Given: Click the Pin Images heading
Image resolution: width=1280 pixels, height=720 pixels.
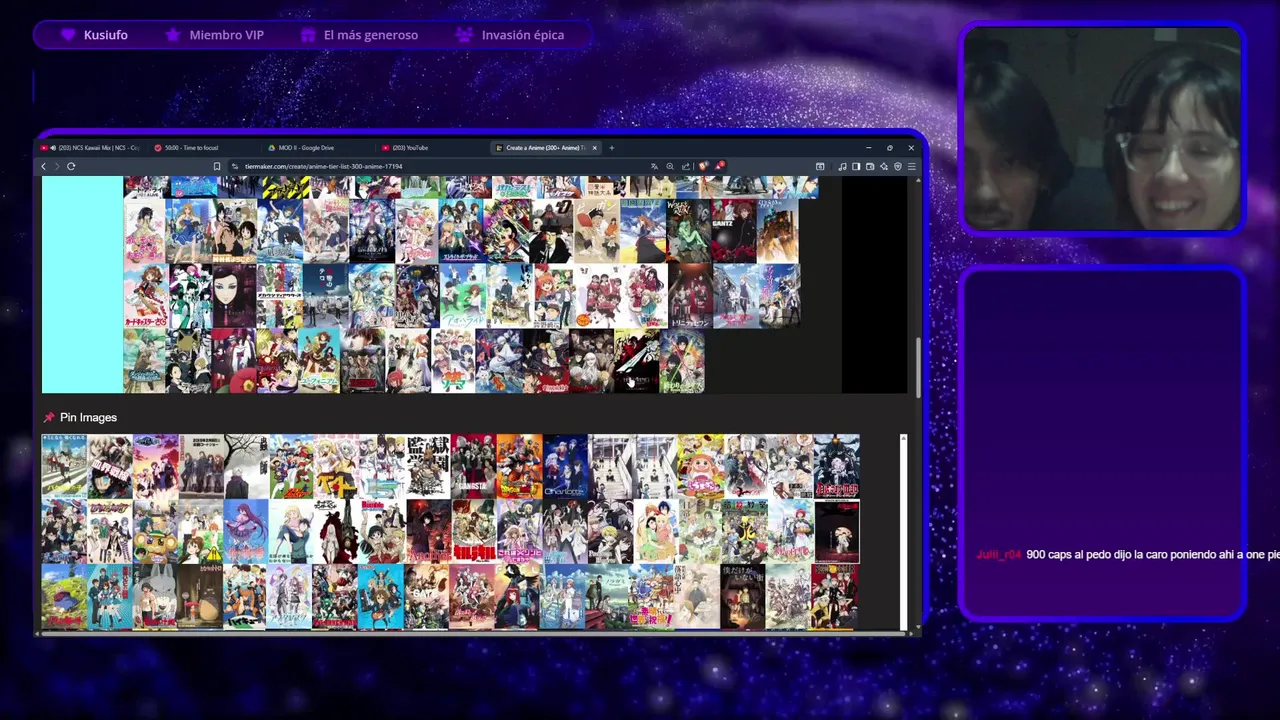Looking at the screenshot, I should [x=88, y=417].
